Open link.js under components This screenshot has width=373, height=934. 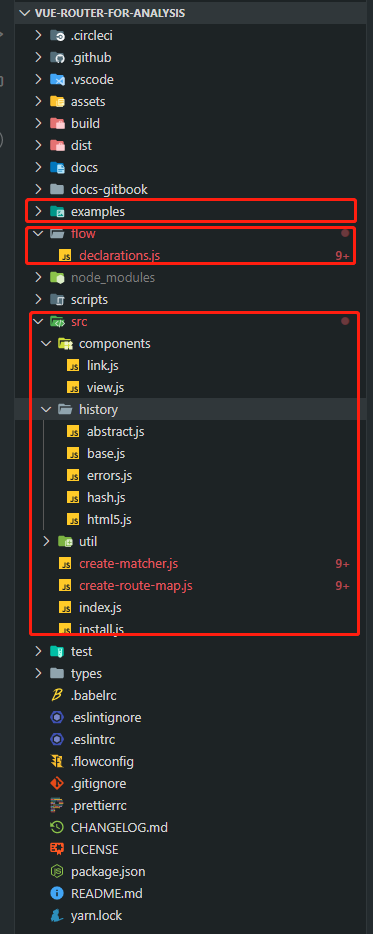(x=102, y=365)
